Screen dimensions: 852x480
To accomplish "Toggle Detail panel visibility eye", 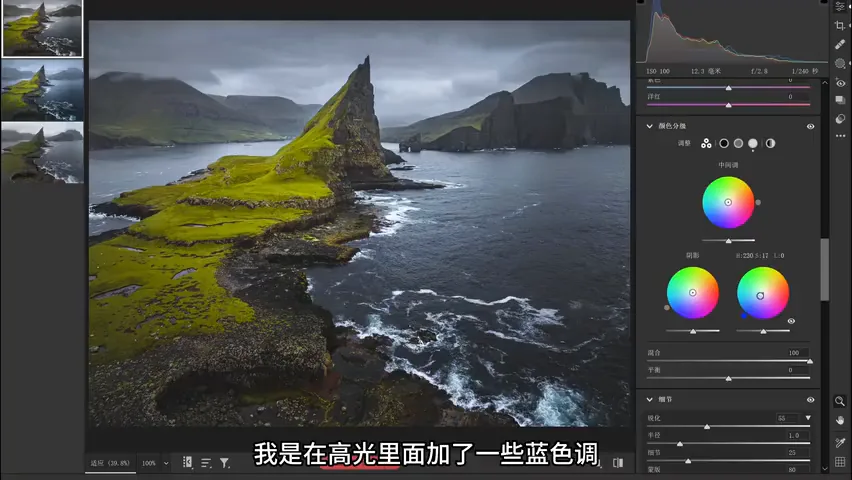I will [x=810, y=400].
